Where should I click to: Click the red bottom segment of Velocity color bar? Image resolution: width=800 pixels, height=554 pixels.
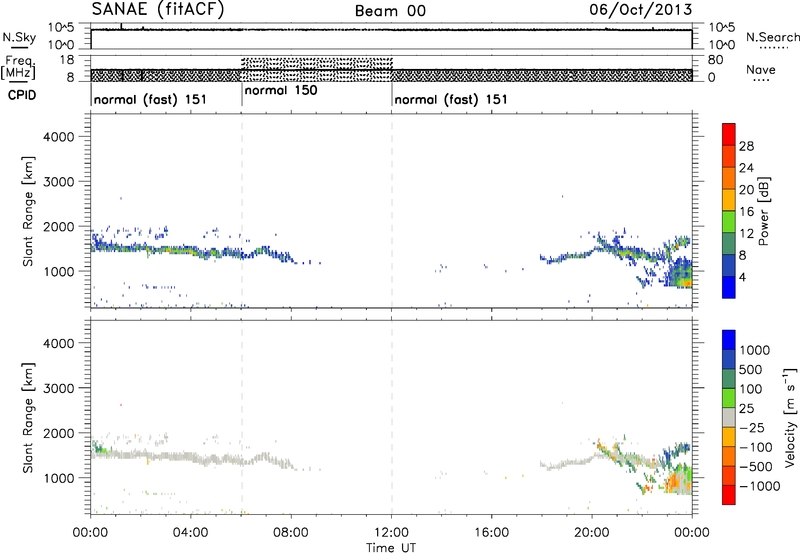(x=729, y=495)
